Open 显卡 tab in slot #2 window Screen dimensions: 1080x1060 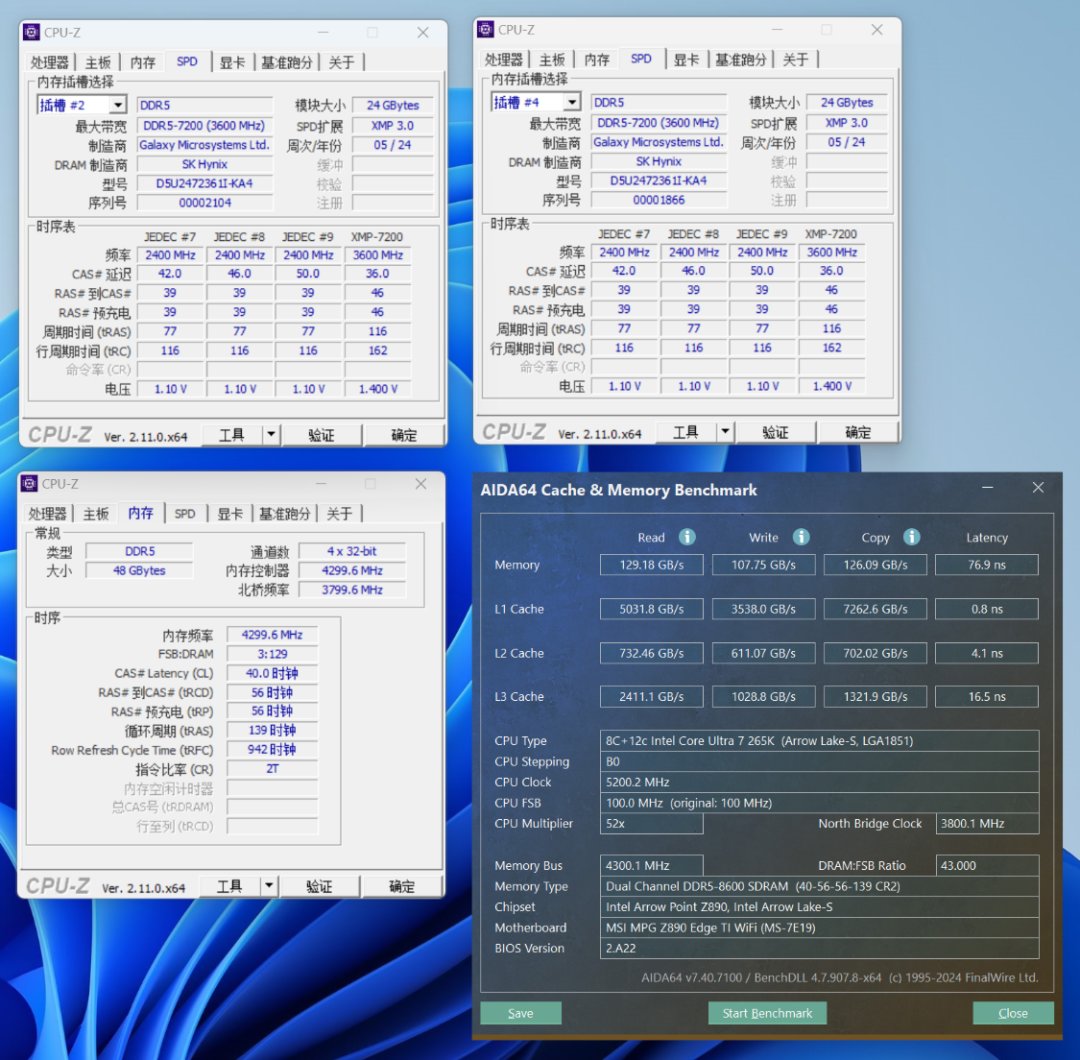232,63
